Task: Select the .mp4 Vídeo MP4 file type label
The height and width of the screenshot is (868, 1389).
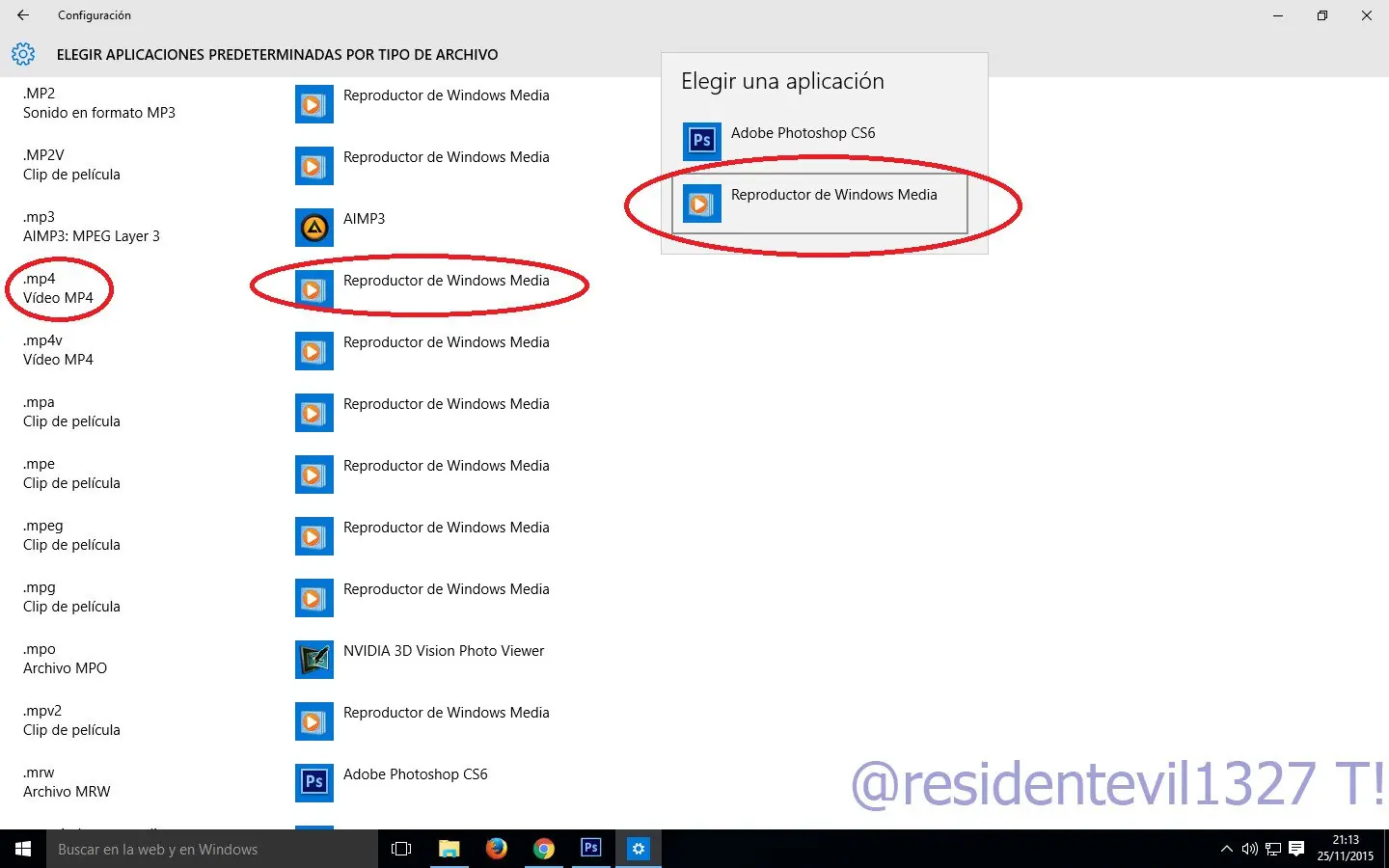Action: point(58,288)
